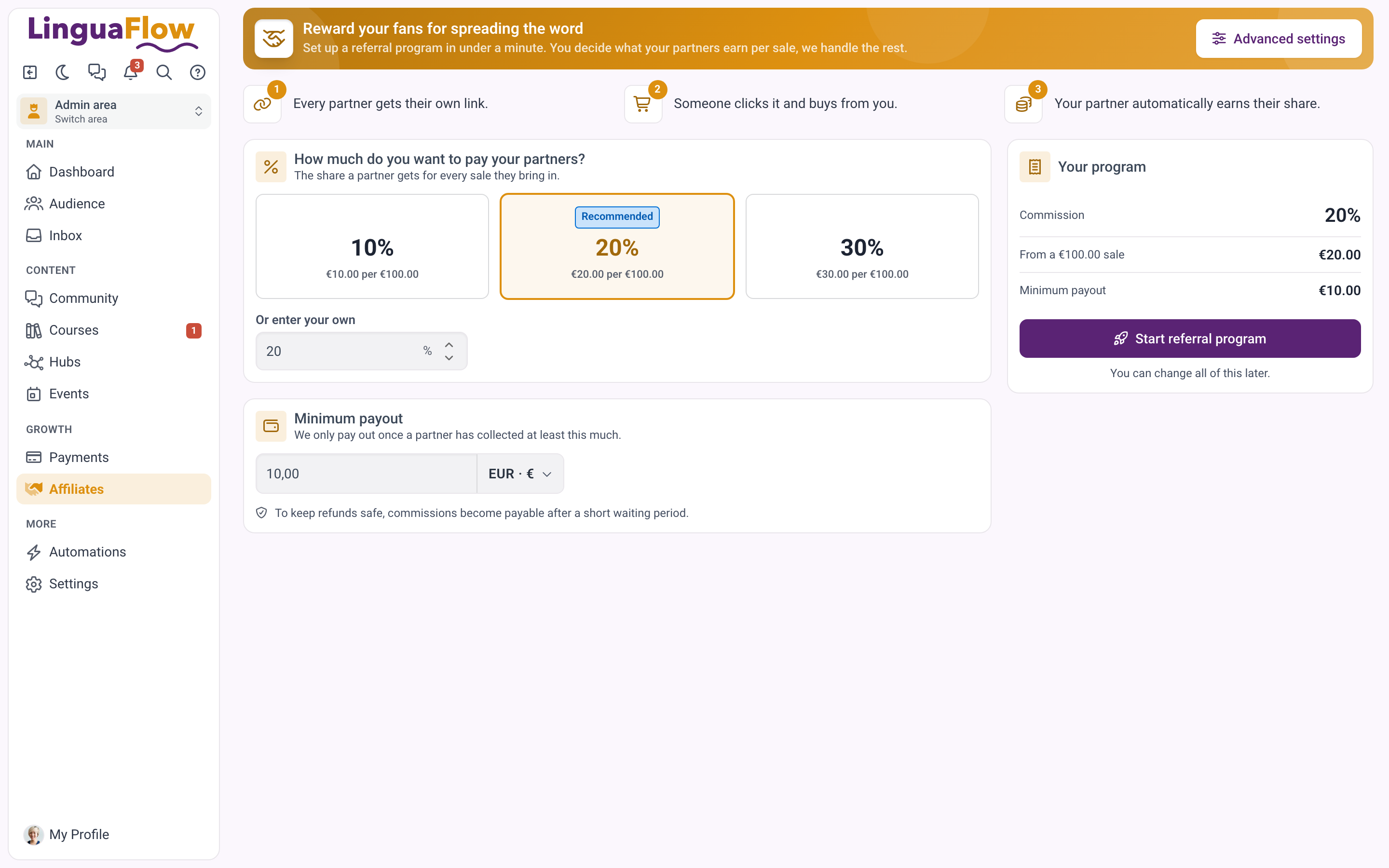Screen dimensions: 1389x868
Task: Click the My Profile avatar
Action: pyautogui.click(x=33, y=834)
